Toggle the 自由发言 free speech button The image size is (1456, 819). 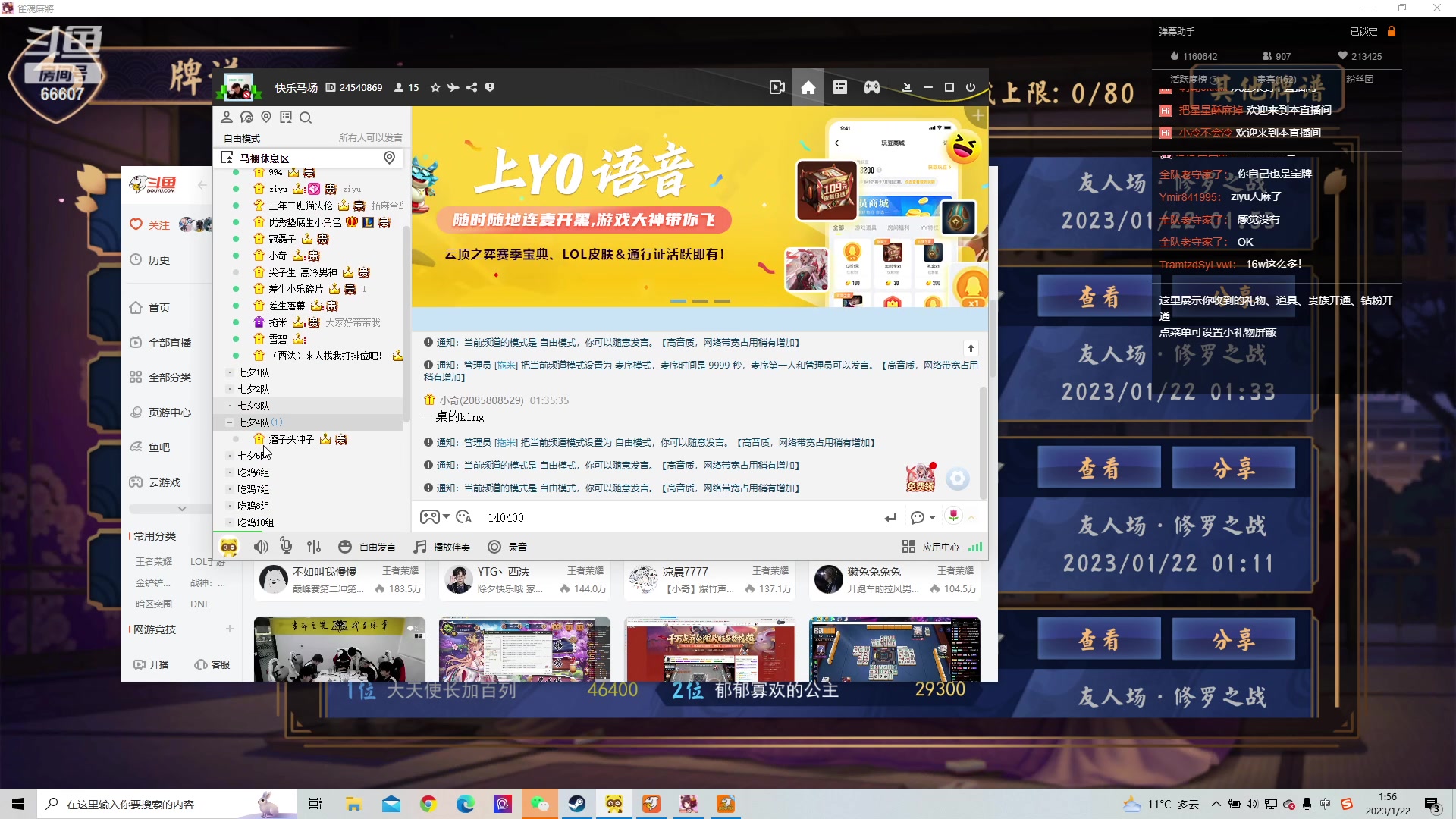coord(367,547)
